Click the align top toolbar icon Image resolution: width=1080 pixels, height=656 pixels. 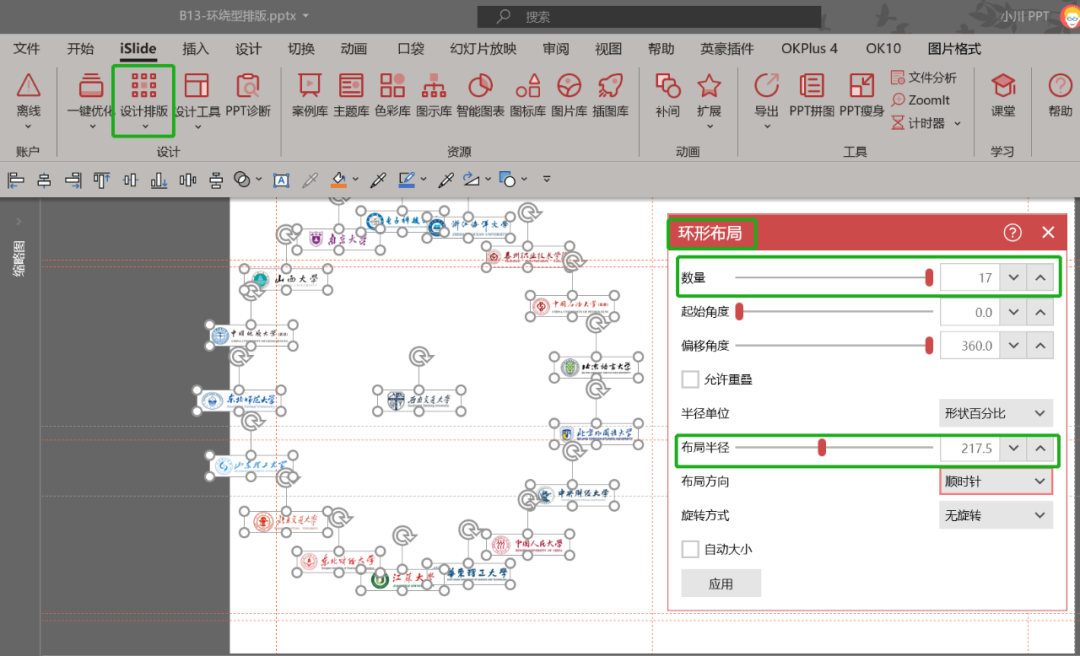coord(102,180)
